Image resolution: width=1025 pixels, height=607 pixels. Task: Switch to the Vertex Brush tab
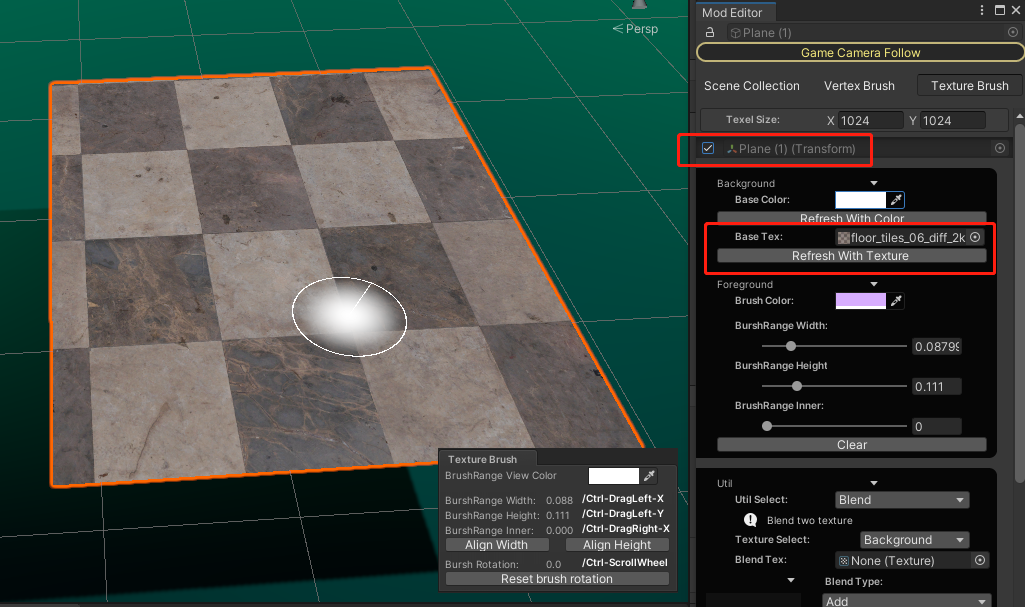click(x=859, y=85)
